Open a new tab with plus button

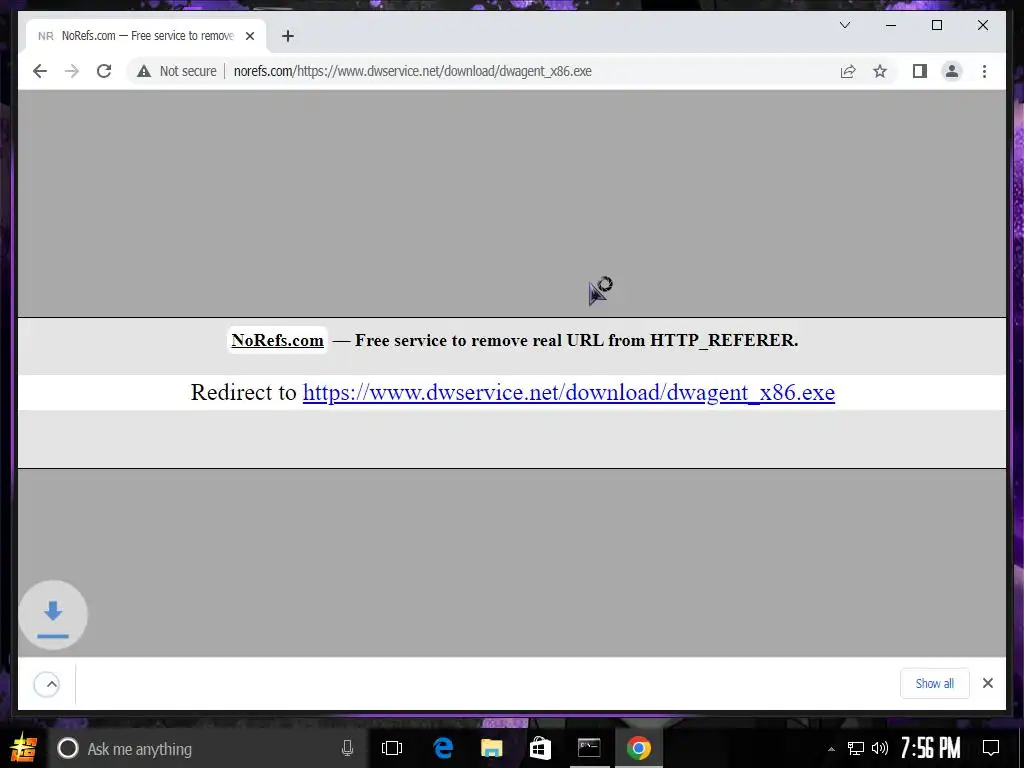[287, 36]
